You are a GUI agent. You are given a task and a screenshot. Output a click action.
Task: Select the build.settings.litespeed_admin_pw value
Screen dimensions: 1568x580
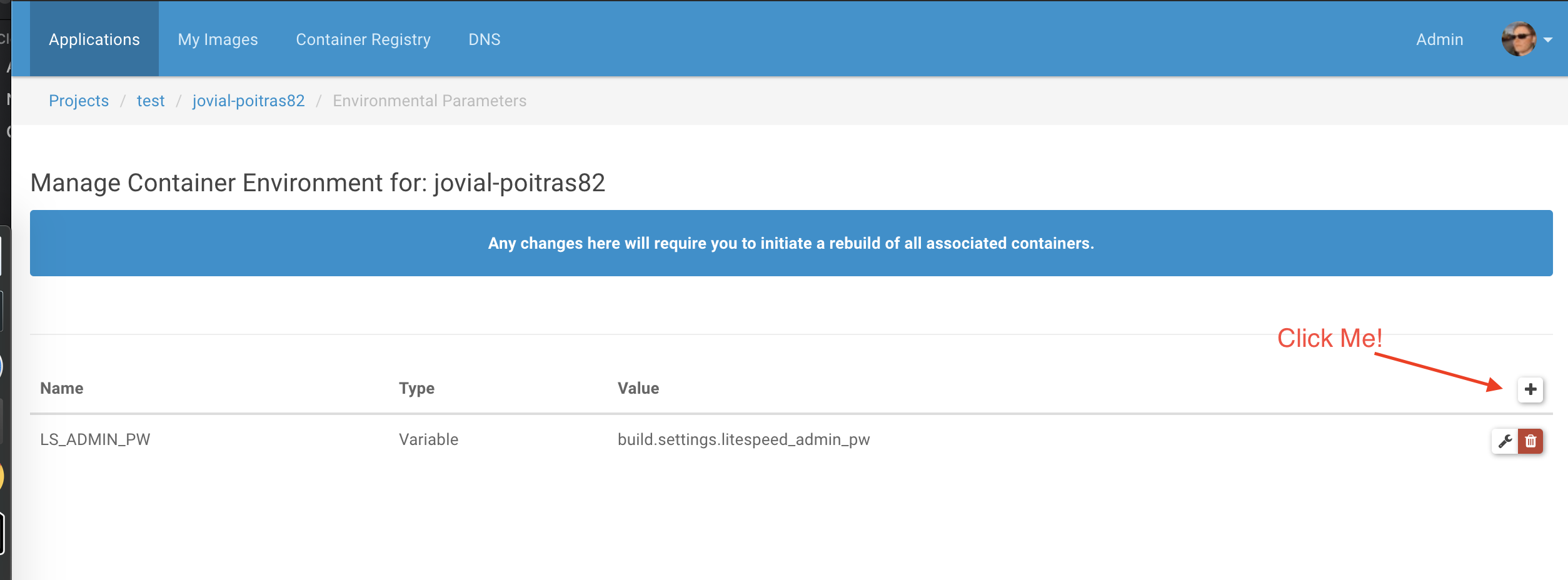(x=744, y=439)
